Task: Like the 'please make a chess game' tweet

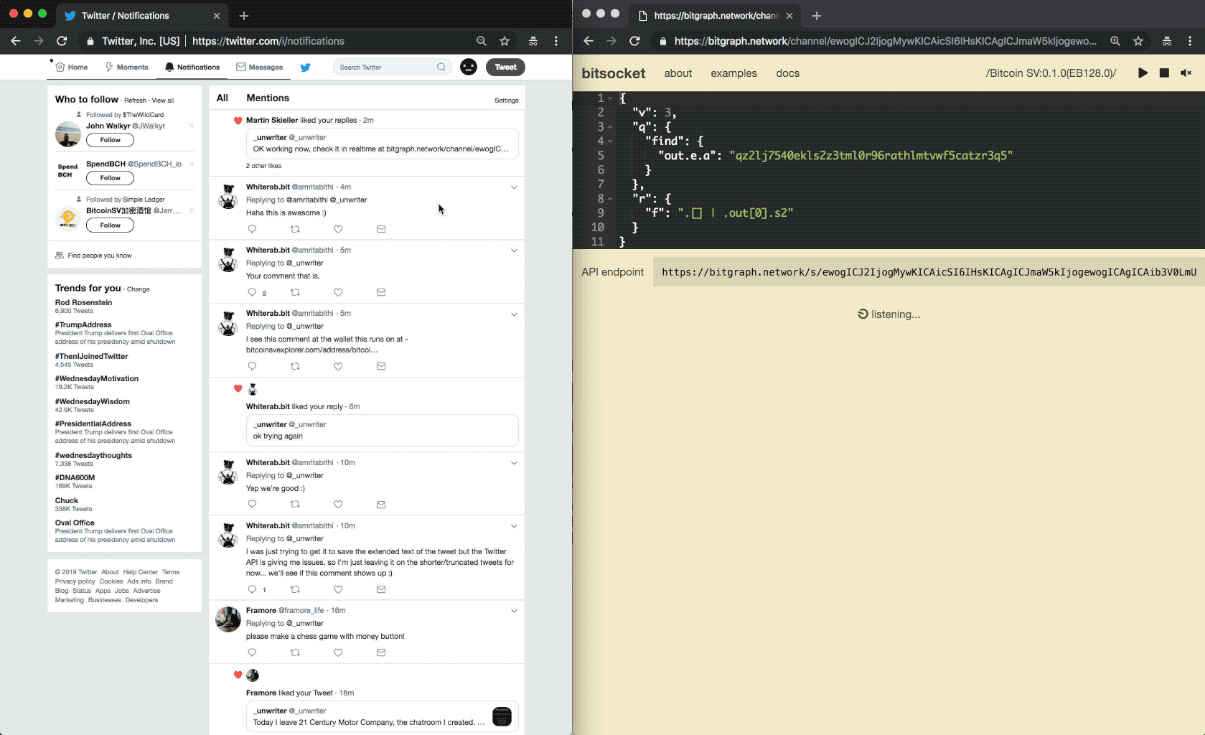Action: pos(338,652)
